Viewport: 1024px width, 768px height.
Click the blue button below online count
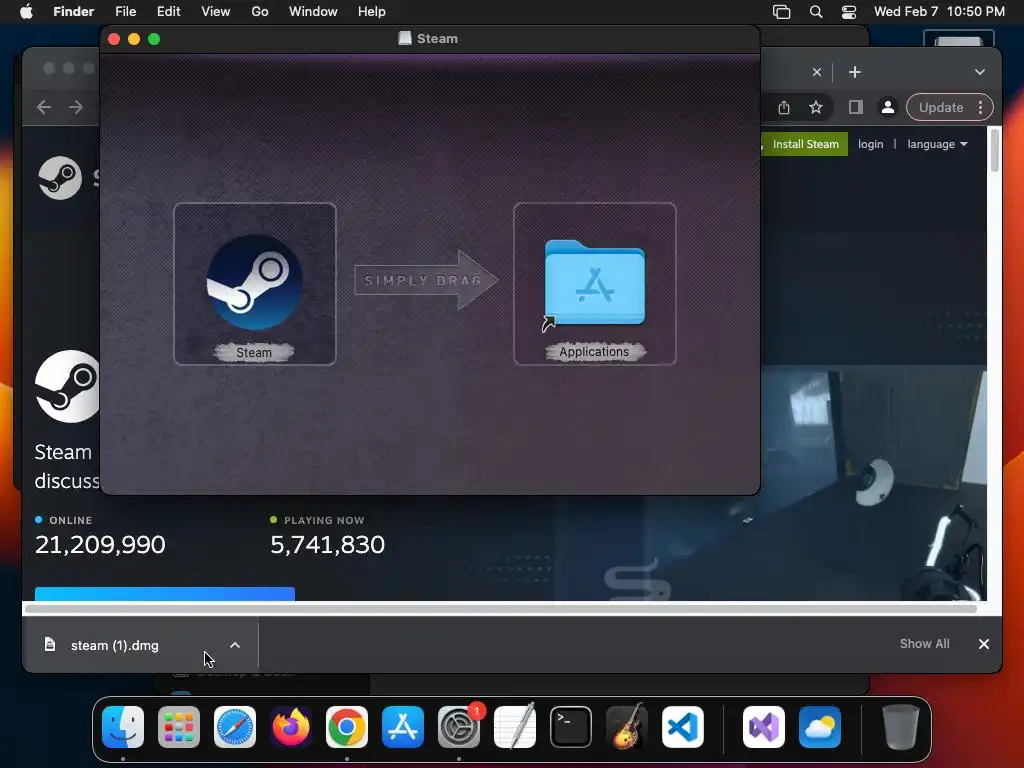165,594
